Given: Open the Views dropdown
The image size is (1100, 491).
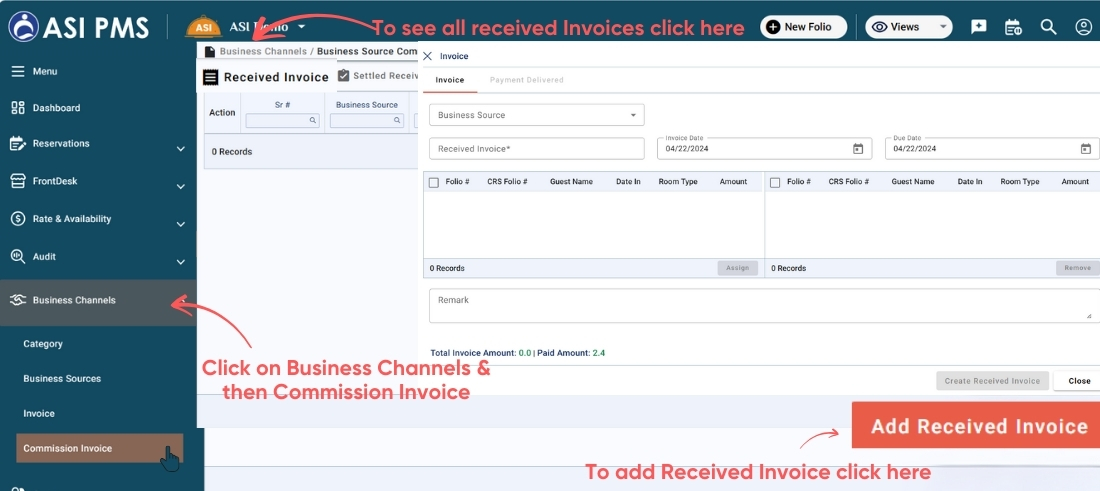Looking at the screenshot, I should [908, 27].
